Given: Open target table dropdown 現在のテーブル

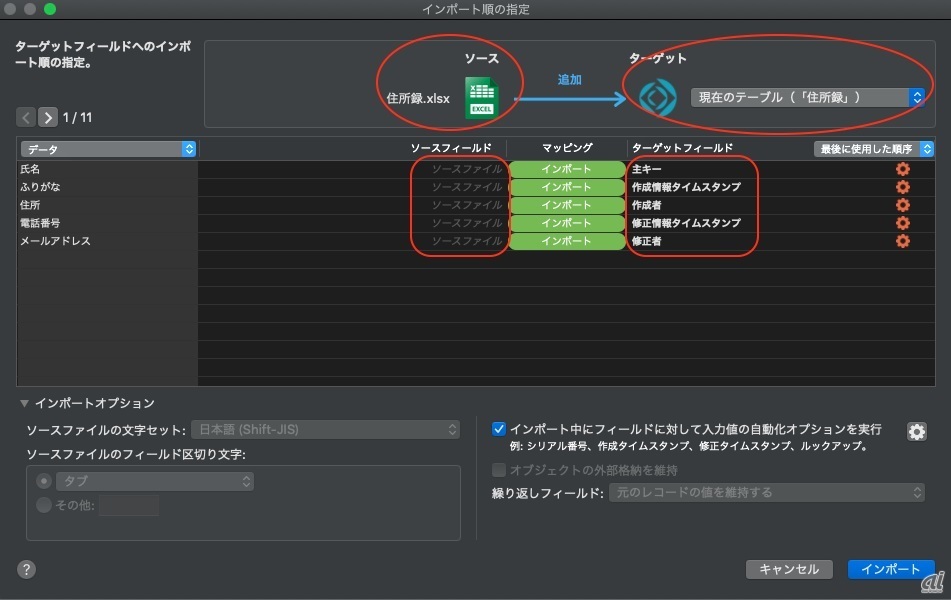Looking at the screenshot, I should [x=807, y=97].
